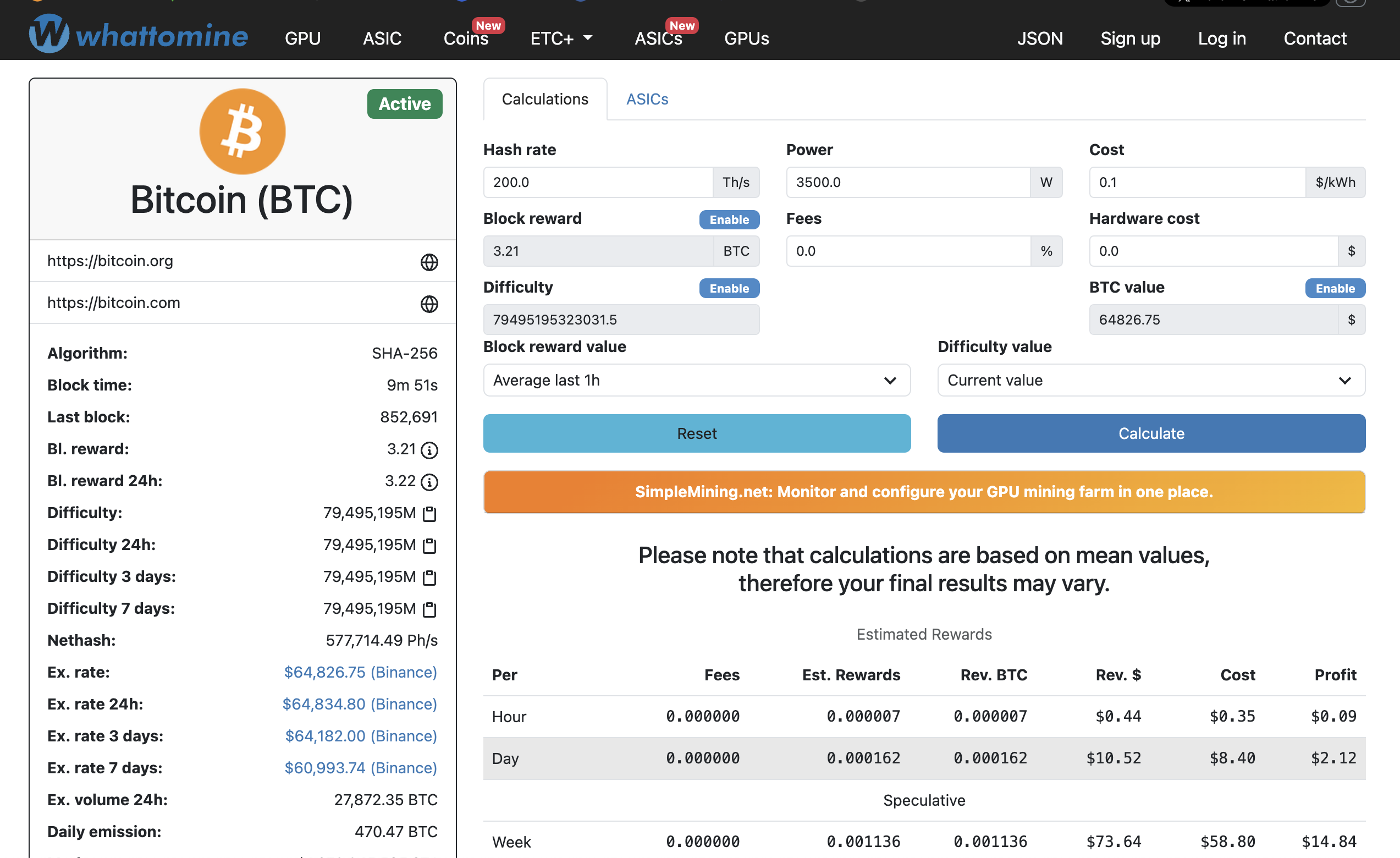
Task: Focus the Power input field
Action: pyautogui.click(x=908, y=183)
